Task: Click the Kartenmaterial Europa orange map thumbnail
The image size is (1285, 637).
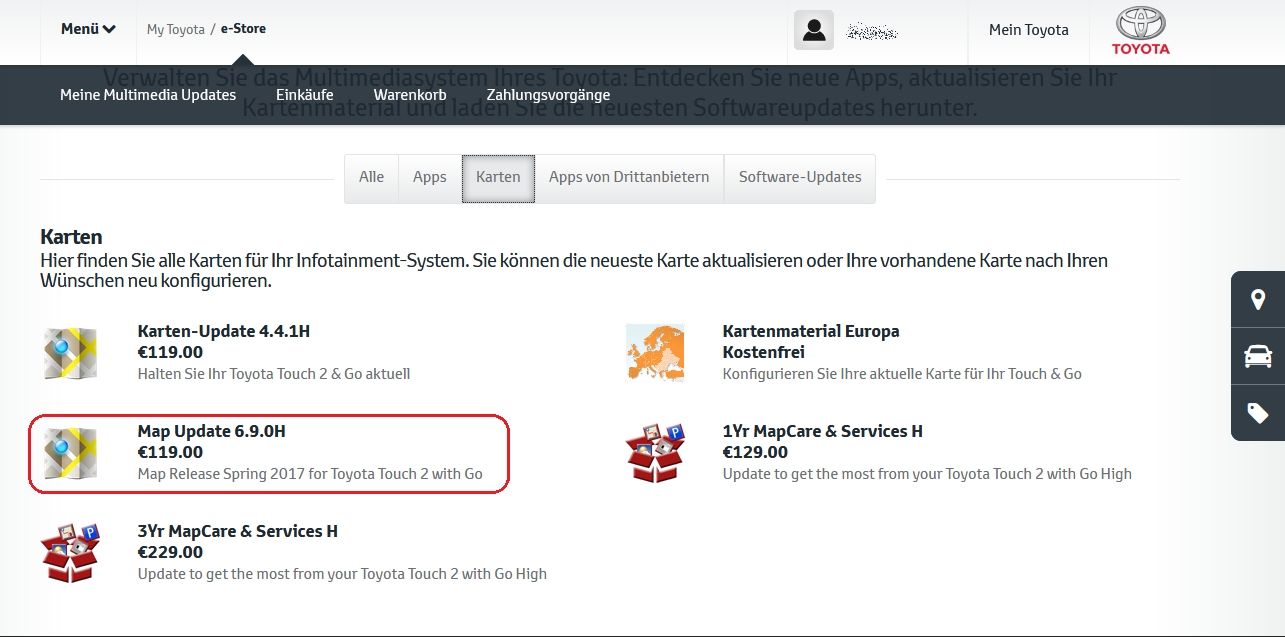Action: tap(655, 353)
